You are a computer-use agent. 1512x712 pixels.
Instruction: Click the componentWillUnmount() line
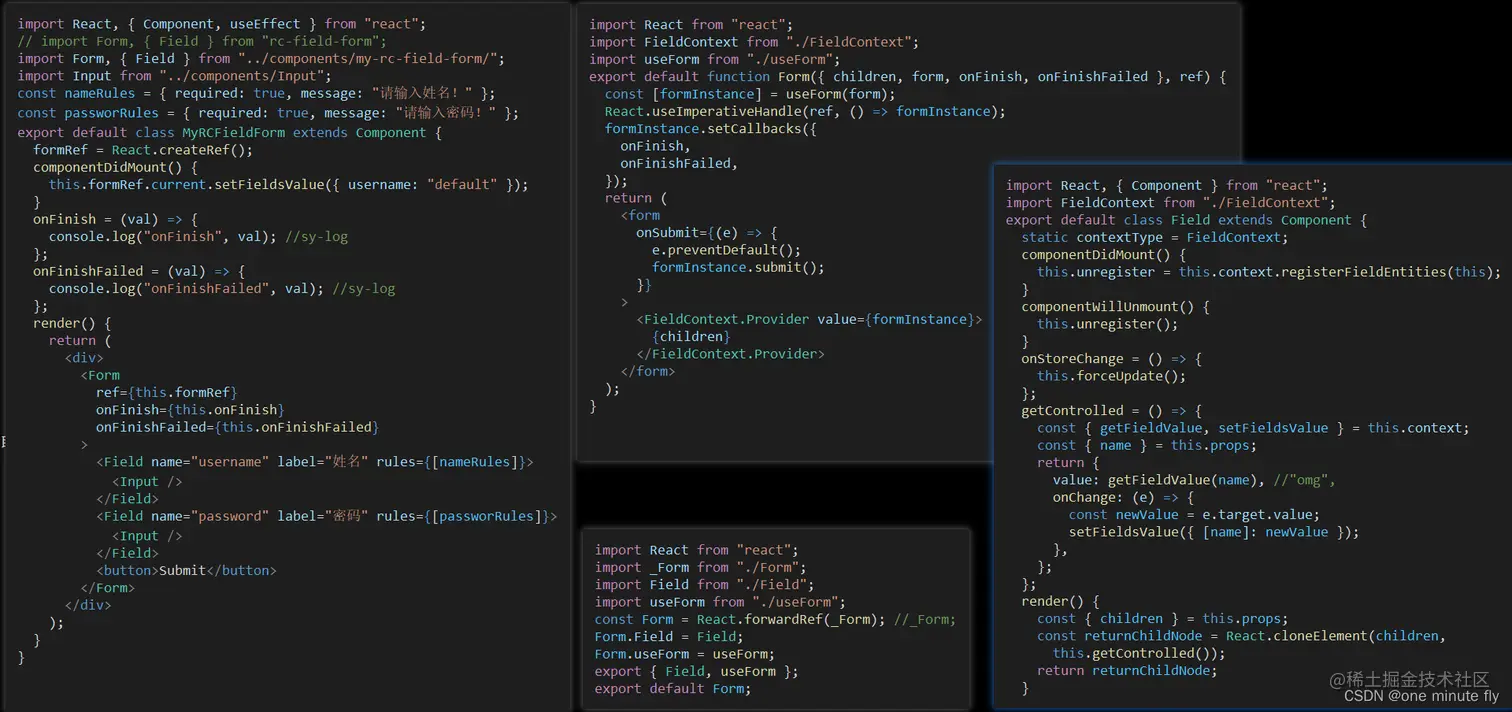point(1115,306)
